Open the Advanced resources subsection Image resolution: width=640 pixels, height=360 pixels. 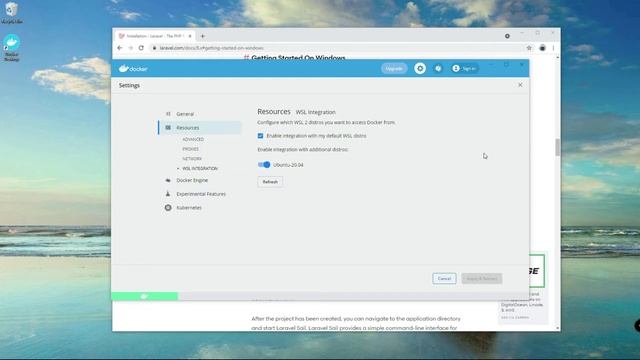click(x=193, y=139)
